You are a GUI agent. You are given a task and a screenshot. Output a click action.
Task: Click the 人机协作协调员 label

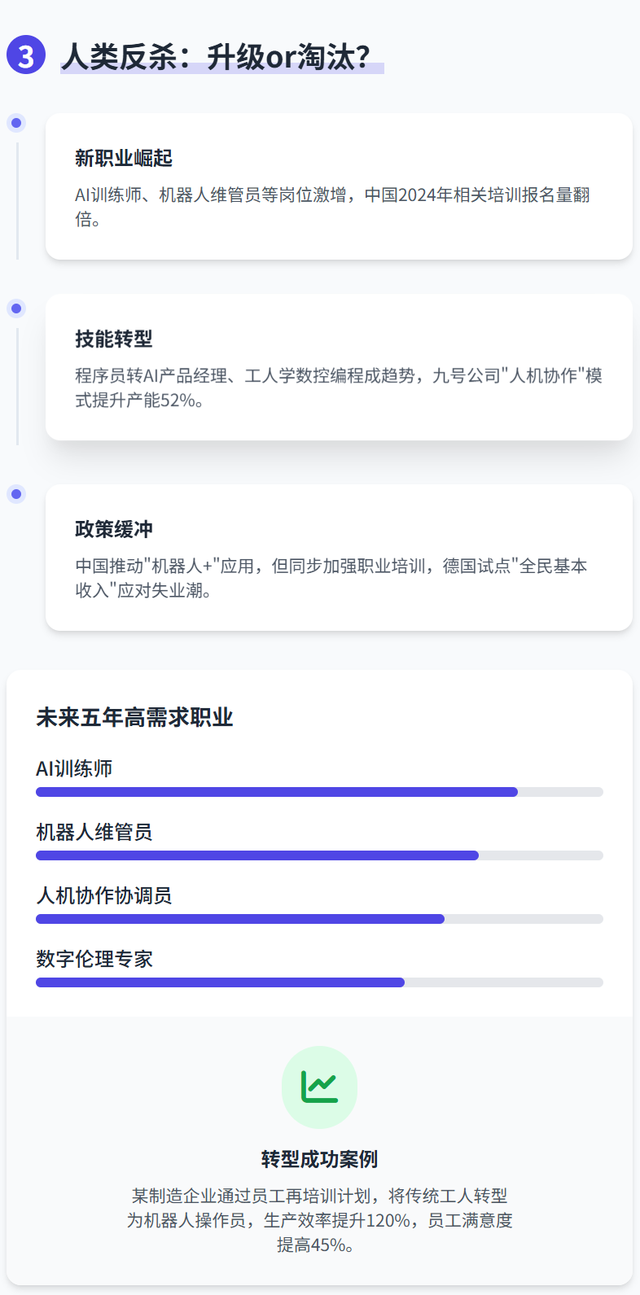tap(104, 895)
